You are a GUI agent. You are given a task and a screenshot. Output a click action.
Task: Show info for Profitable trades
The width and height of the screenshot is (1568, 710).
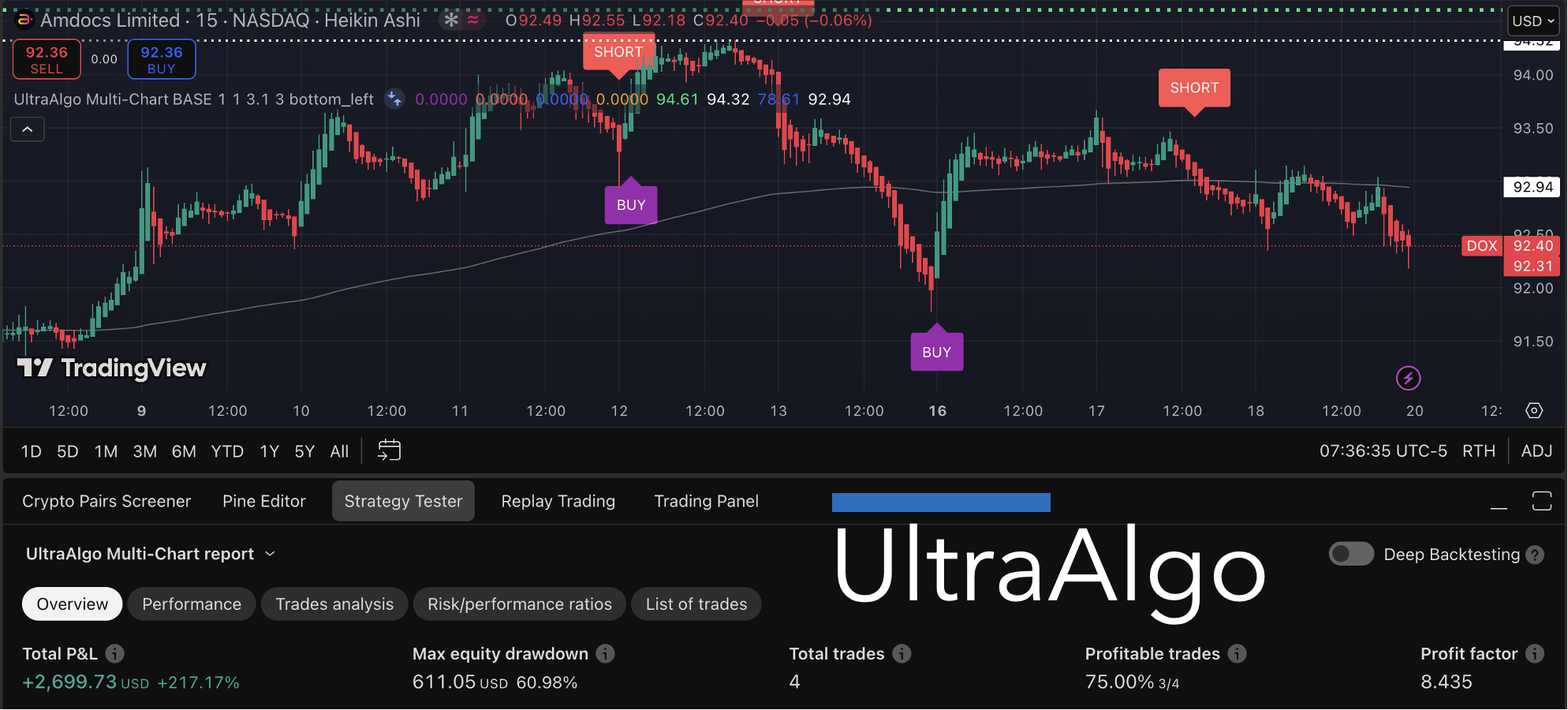pyautogui.click(x=1238, y=653)
